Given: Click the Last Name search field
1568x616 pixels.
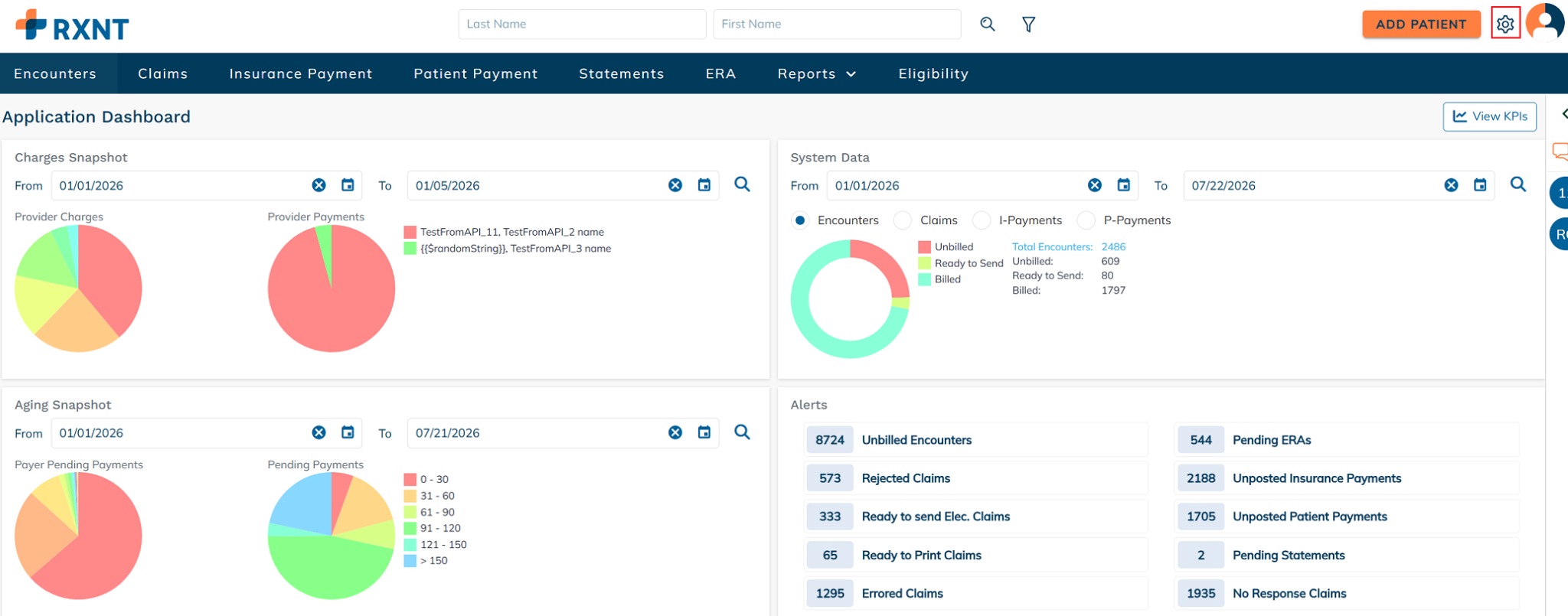Looking at the screenshot, I should point(582,24).
